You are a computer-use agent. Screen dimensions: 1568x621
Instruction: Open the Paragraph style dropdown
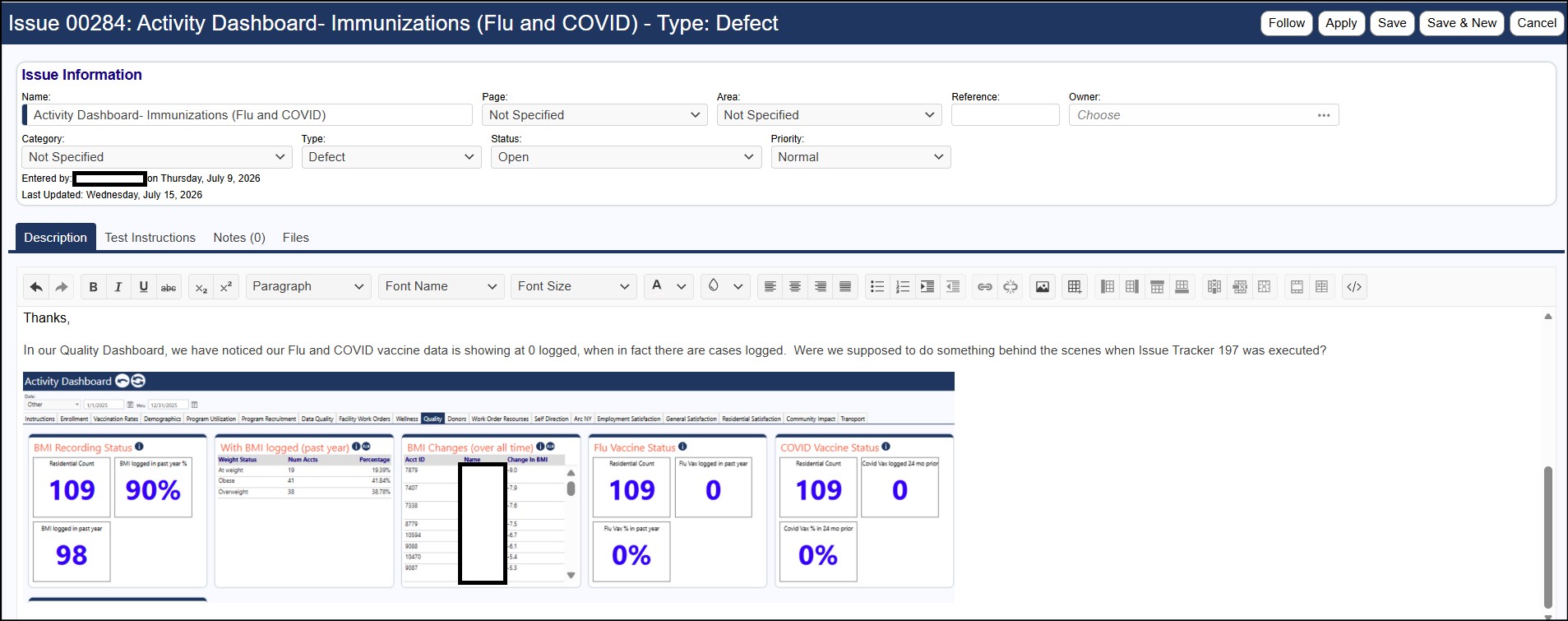coord(308,287)
